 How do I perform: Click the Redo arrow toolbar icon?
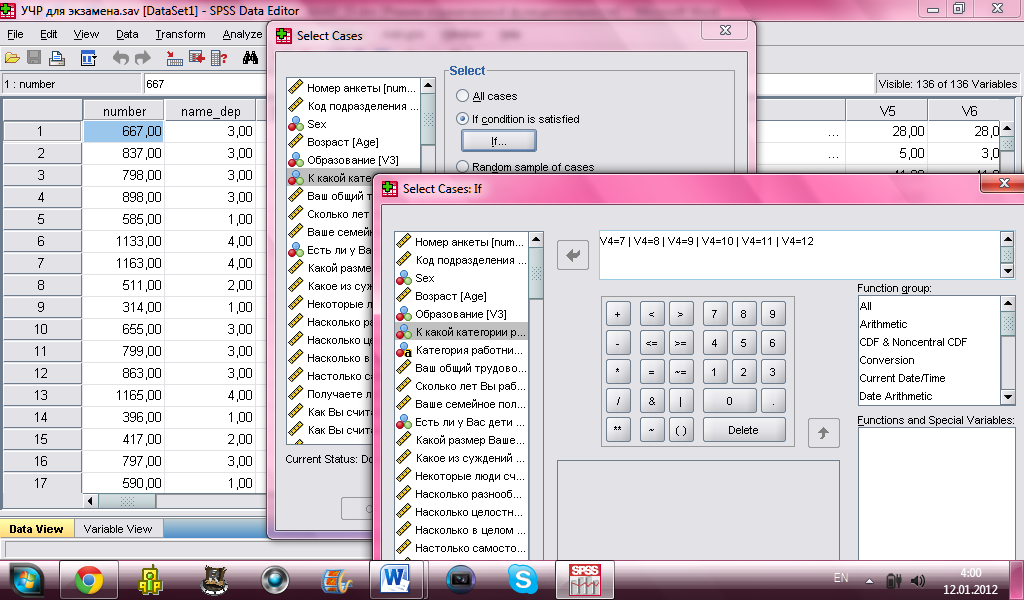[142, 59]
